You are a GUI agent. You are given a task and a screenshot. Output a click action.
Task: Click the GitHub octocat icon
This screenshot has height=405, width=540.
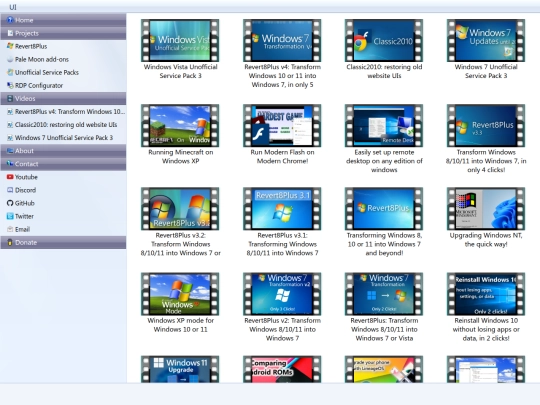click(10, 203)
